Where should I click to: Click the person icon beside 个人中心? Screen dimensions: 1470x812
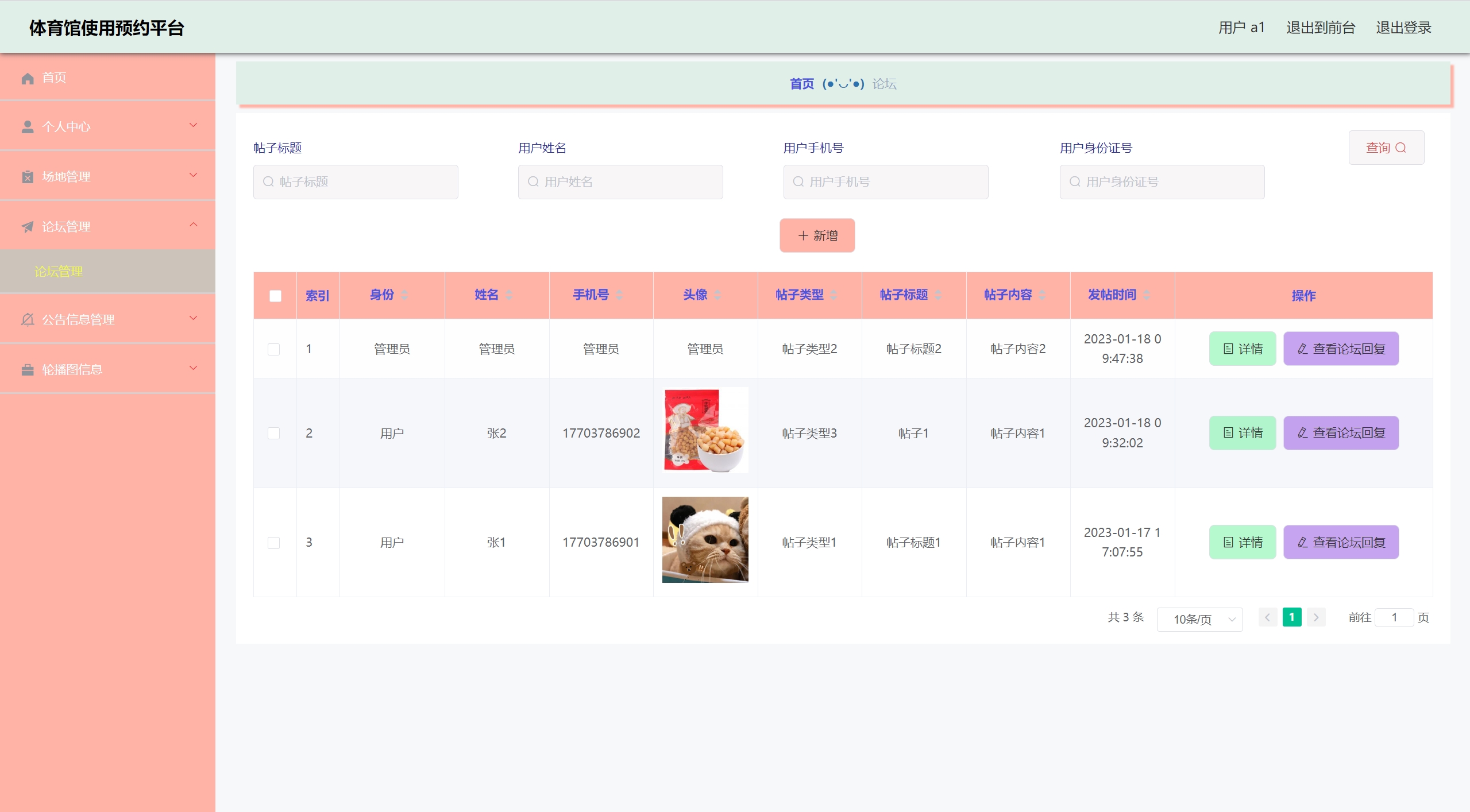tap(28, 127)
